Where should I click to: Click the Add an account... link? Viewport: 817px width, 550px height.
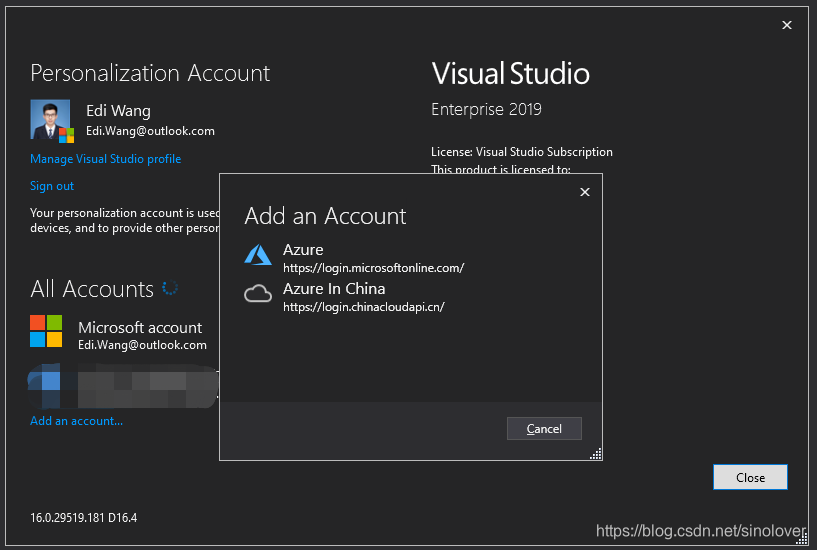pos(77,421)
